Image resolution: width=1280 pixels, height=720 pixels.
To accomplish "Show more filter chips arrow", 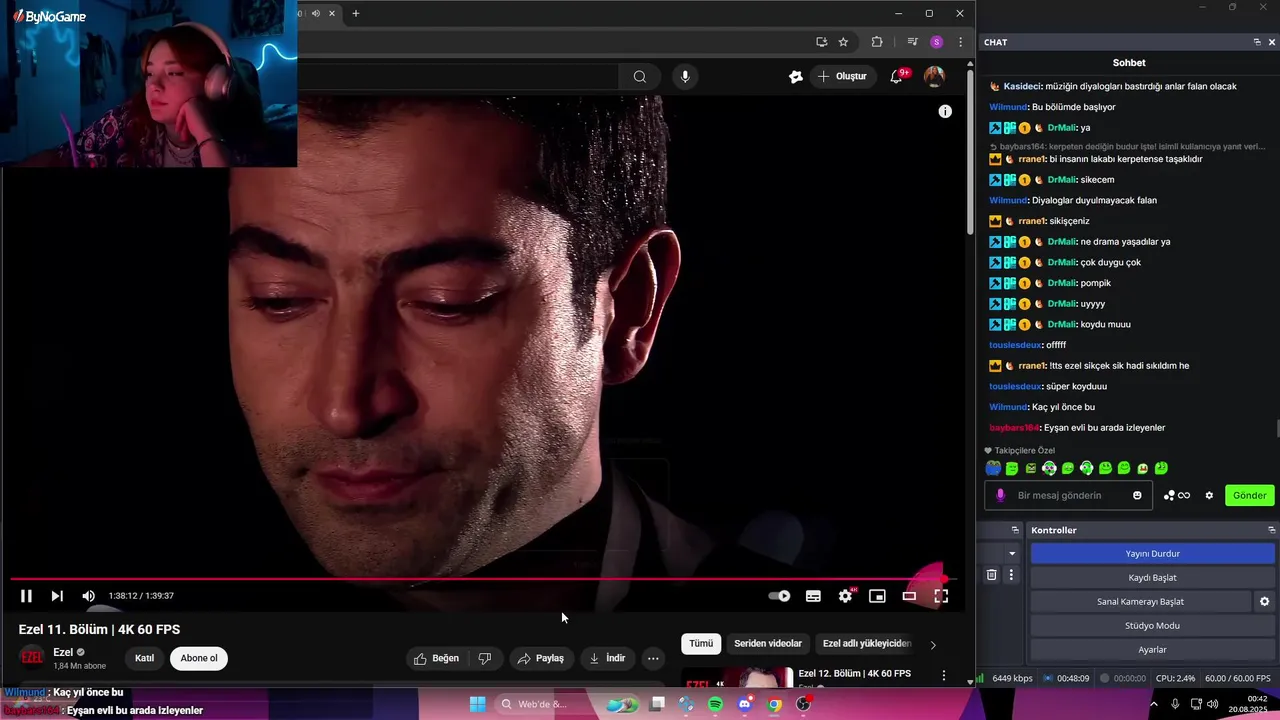I will click(x=933, y=645).
